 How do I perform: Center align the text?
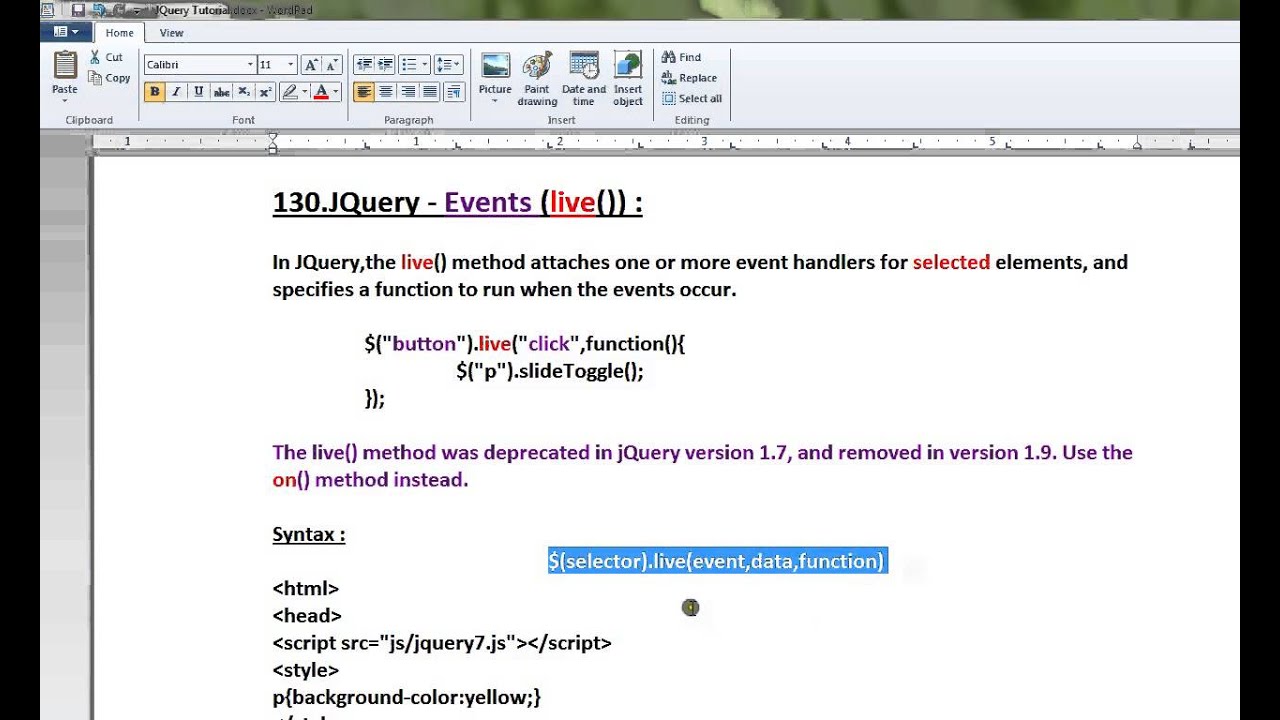click(385, 92)
